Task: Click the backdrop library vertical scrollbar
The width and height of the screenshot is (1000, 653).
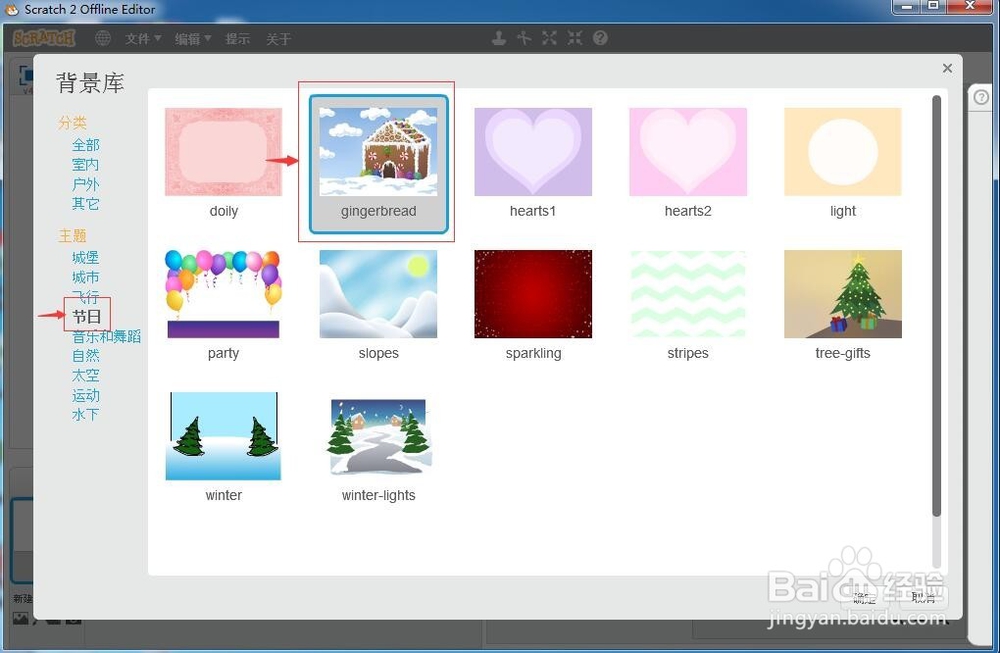Action: click(x=936, y=306)
